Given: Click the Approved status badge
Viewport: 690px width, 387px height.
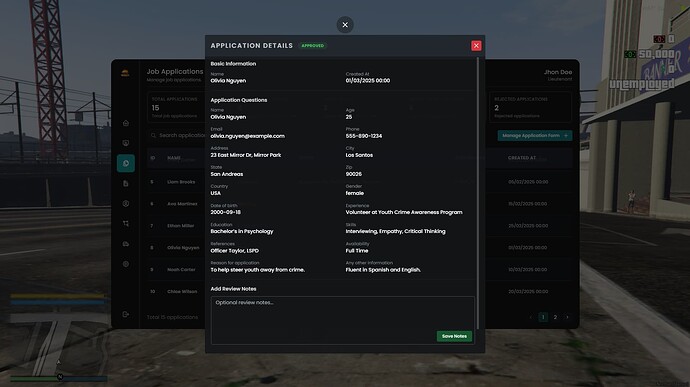Looking at the screenshot, I should tap(313, 46).
